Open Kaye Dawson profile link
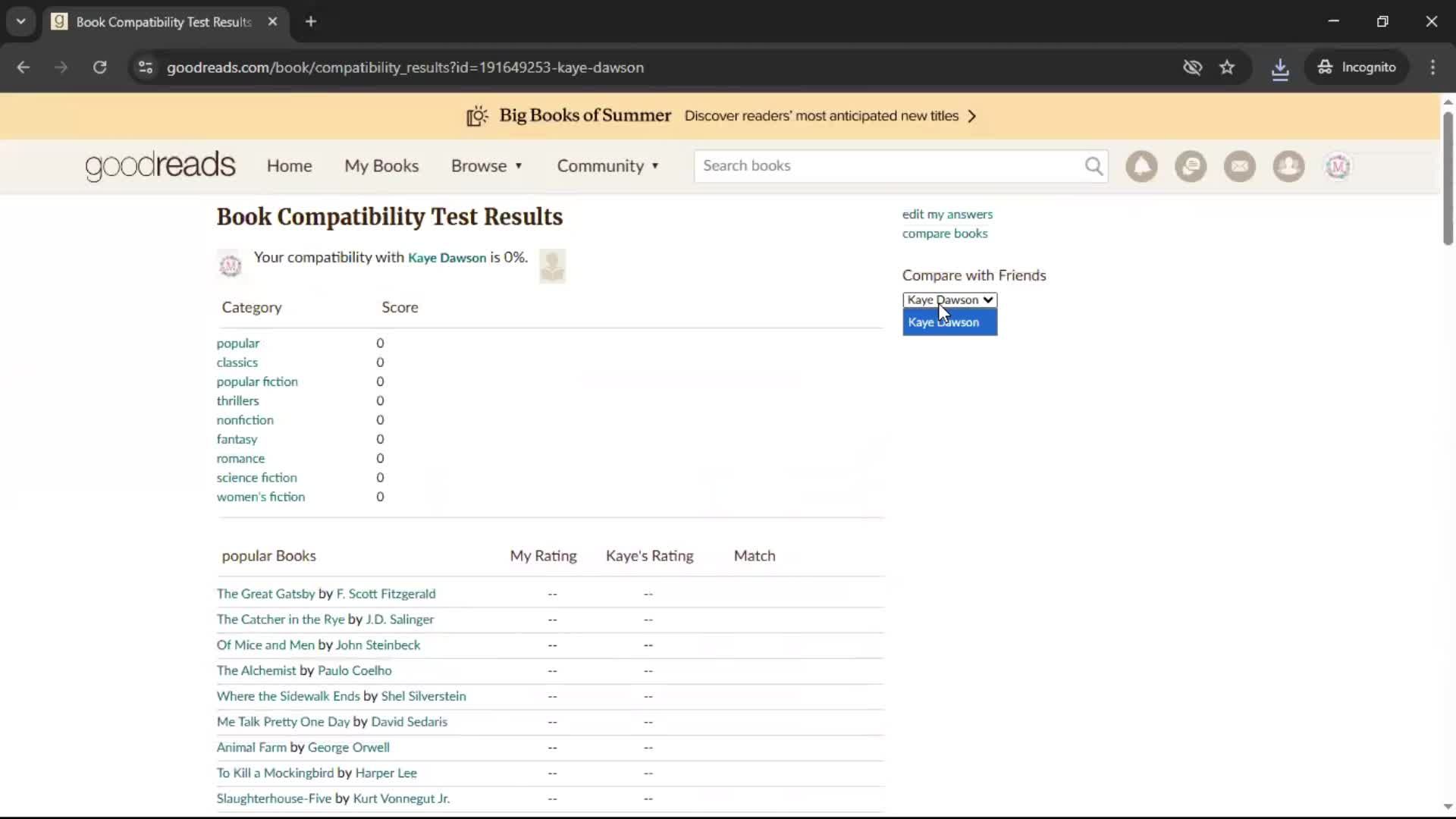Image resolution: width=1456 pixels, height=819 pixels. [x=447, y=258]
